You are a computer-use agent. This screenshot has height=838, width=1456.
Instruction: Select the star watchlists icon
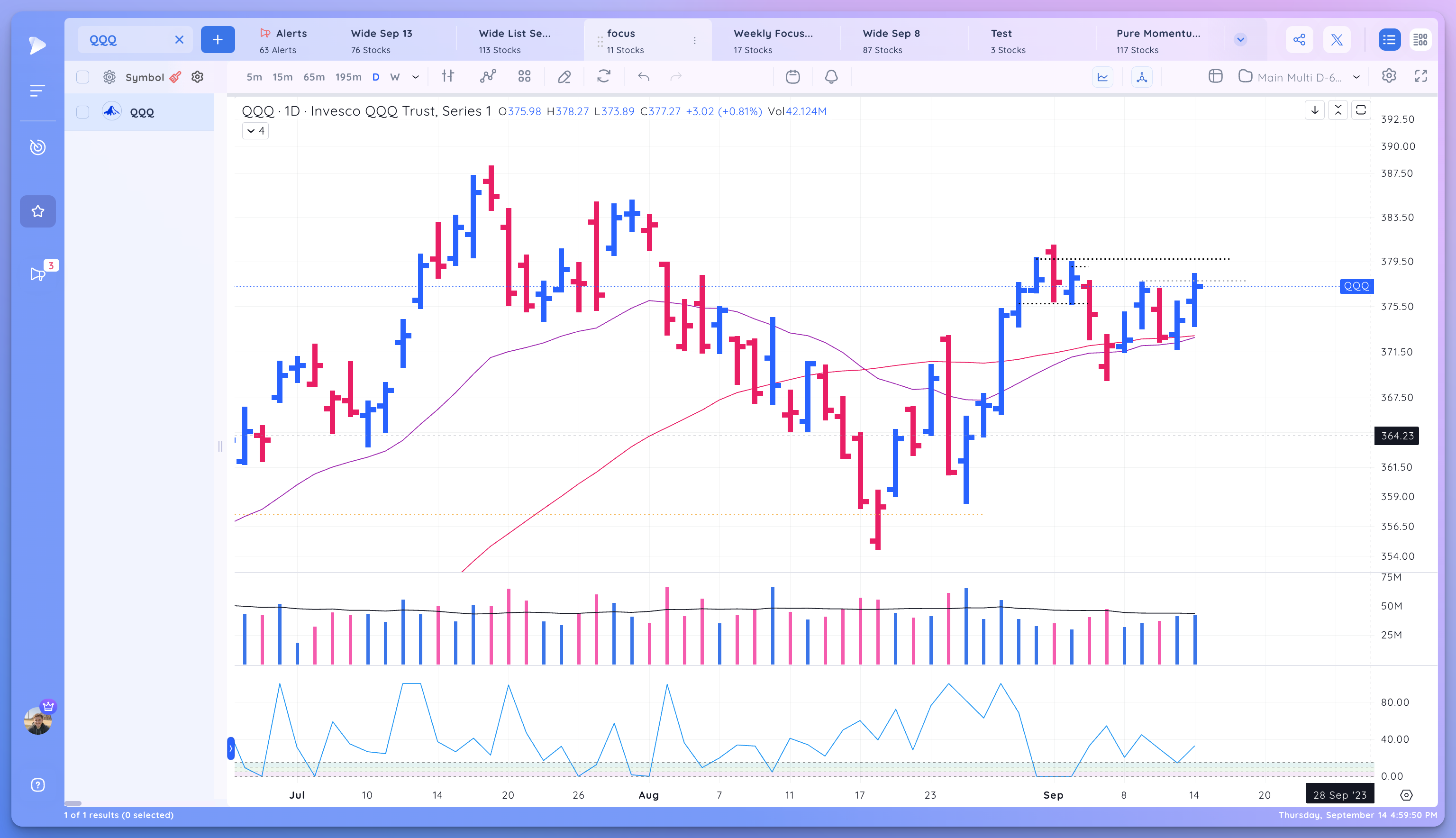click(37, 211)
